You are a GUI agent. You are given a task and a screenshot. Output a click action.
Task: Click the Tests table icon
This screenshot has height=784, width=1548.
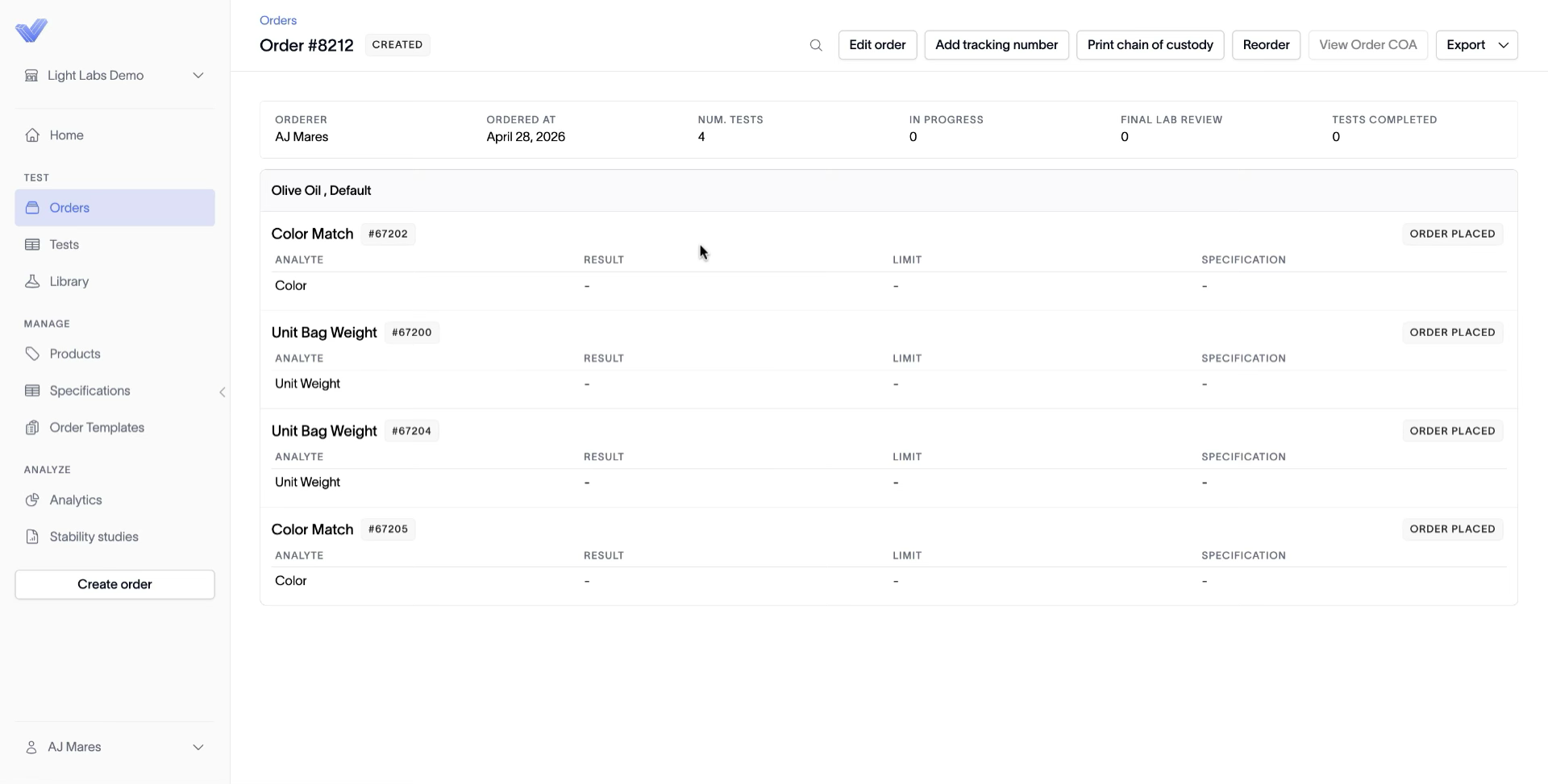click(32, 245)
